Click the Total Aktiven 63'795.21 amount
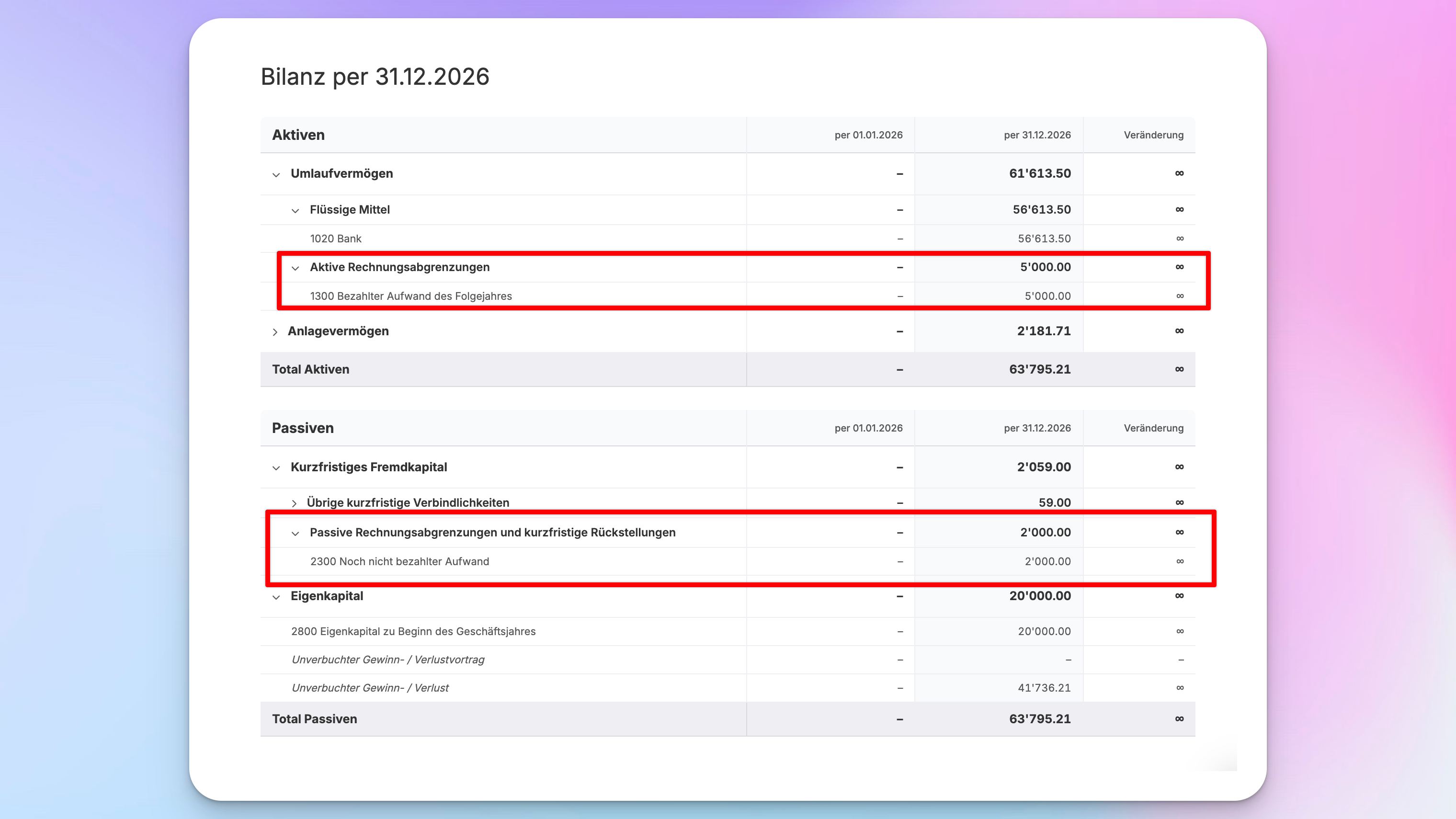The width and height of the screenshot is (1456, 819). click(1039, 369)
